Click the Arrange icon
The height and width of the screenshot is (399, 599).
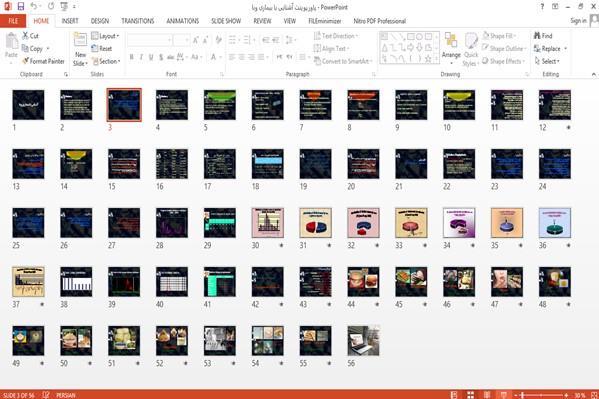(451, 40)
